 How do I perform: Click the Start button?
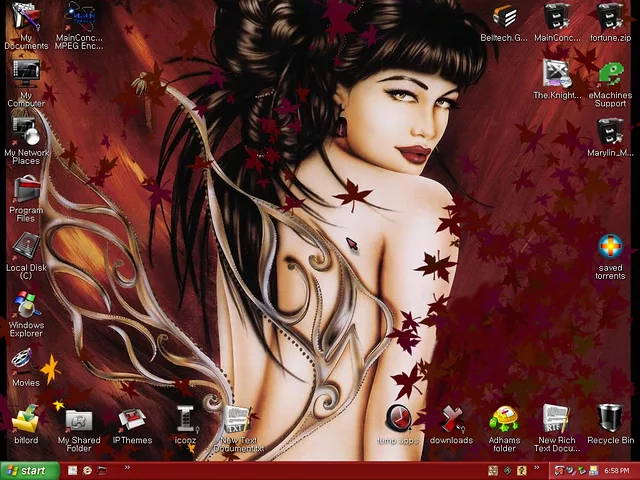point(26,470)
